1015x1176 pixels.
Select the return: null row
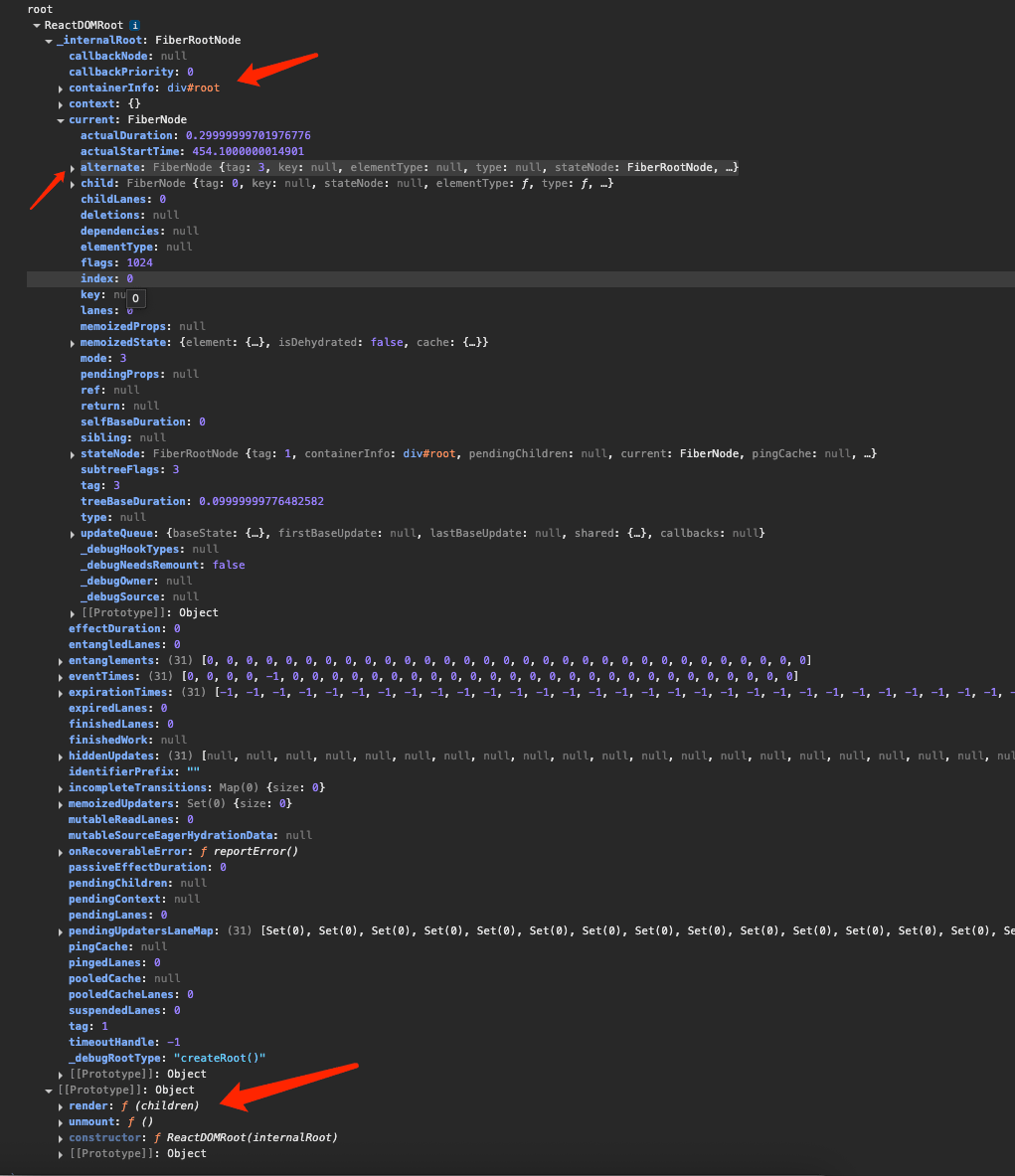click(x=120, y=406)
